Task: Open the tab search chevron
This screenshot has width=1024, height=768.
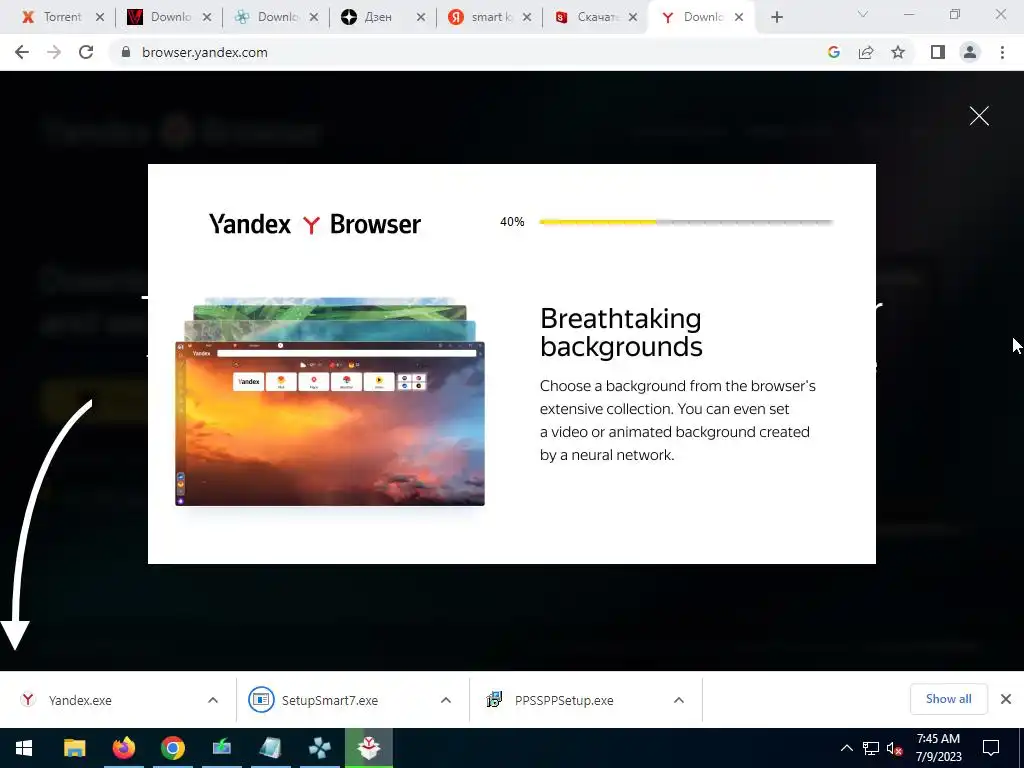Action: (863, 14)
